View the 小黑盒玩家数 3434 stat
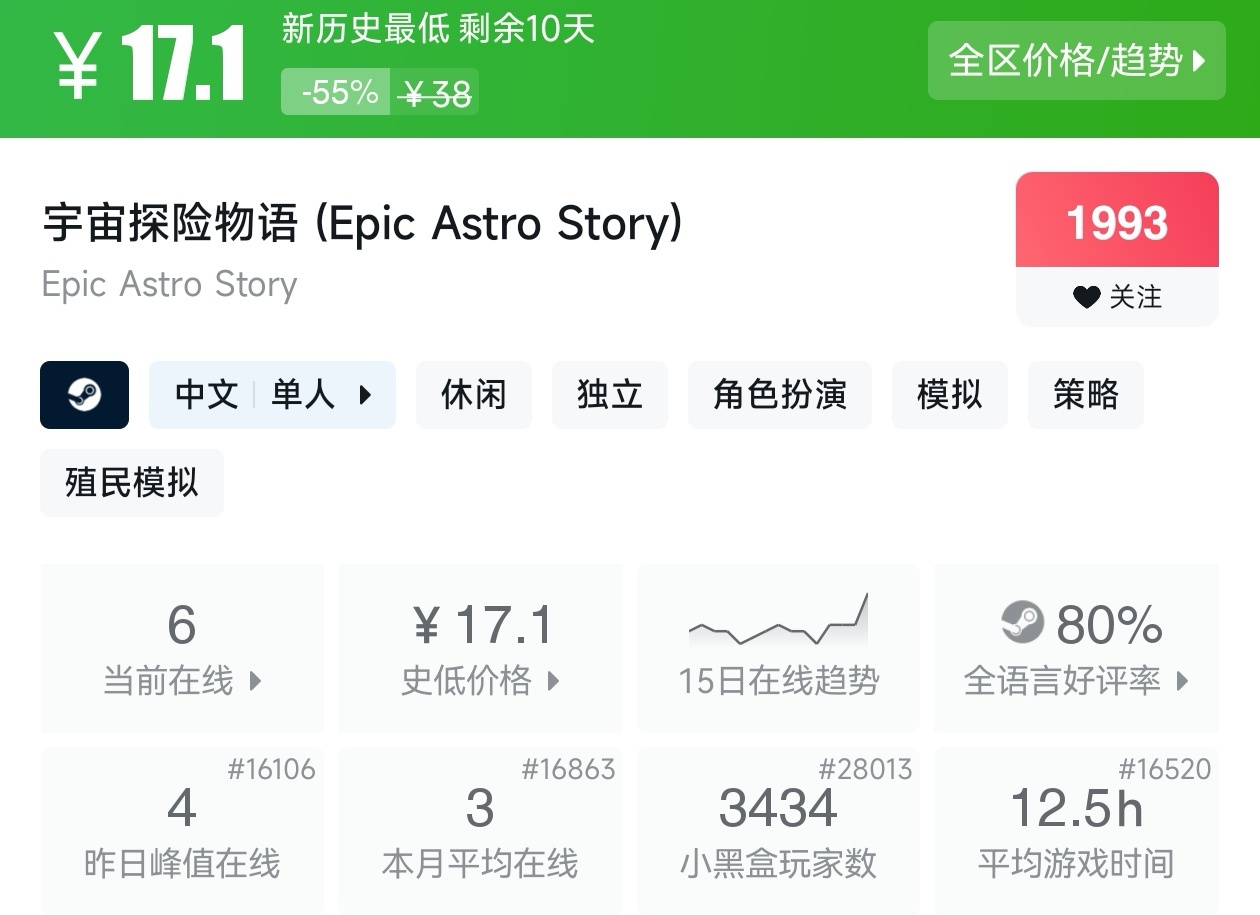This screenshot has width=1260, height=915. [778, 830]
